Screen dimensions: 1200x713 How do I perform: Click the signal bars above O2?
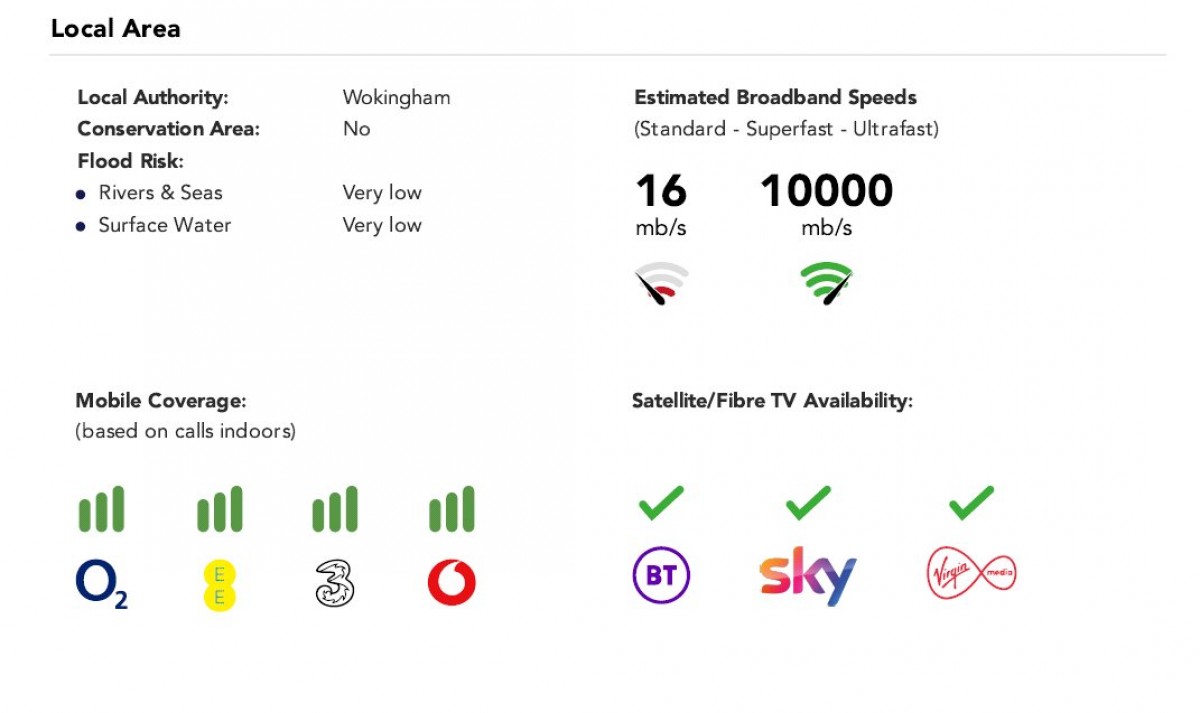[101, 510]
